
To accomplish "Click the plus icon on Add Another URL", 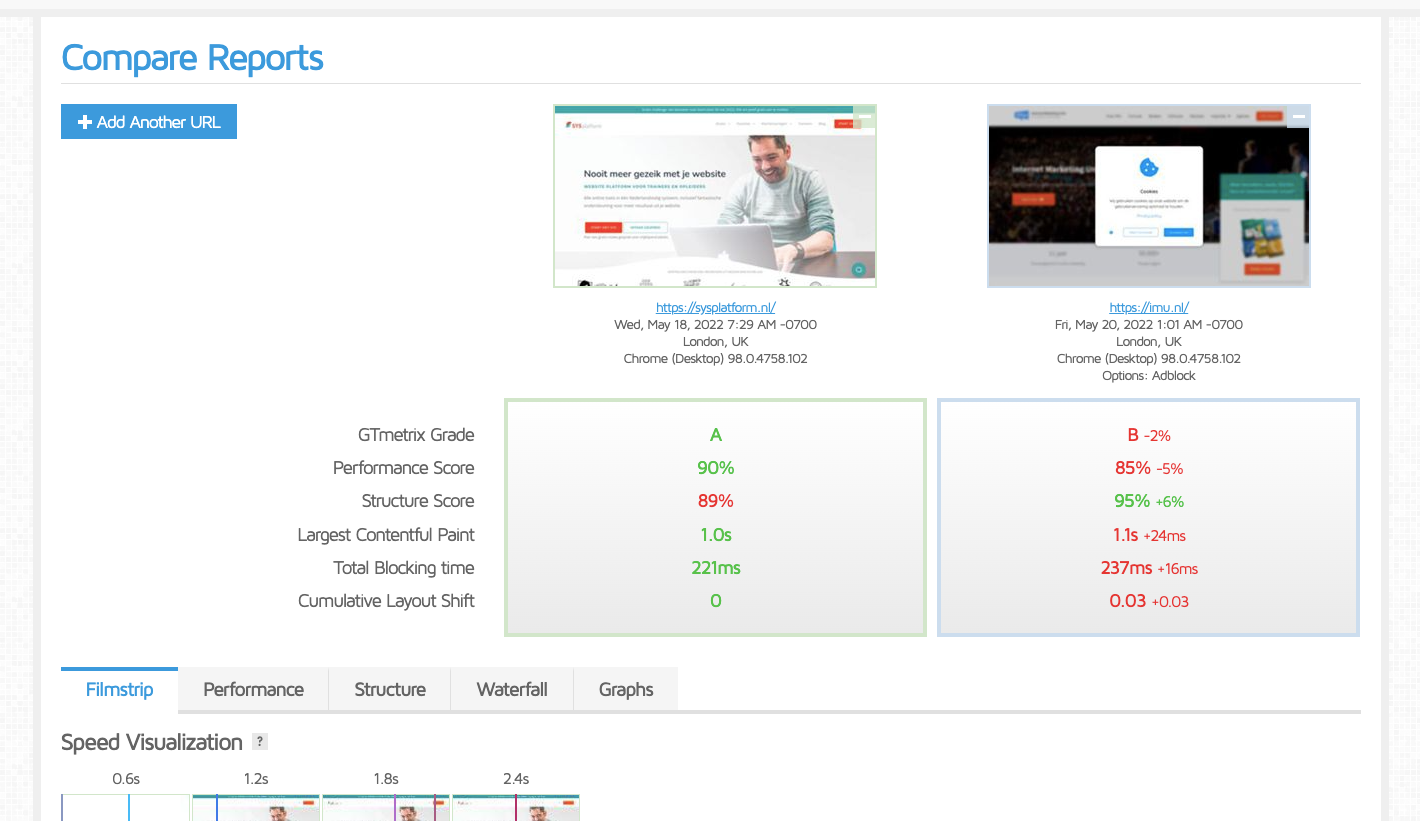I will coord(85,122).
